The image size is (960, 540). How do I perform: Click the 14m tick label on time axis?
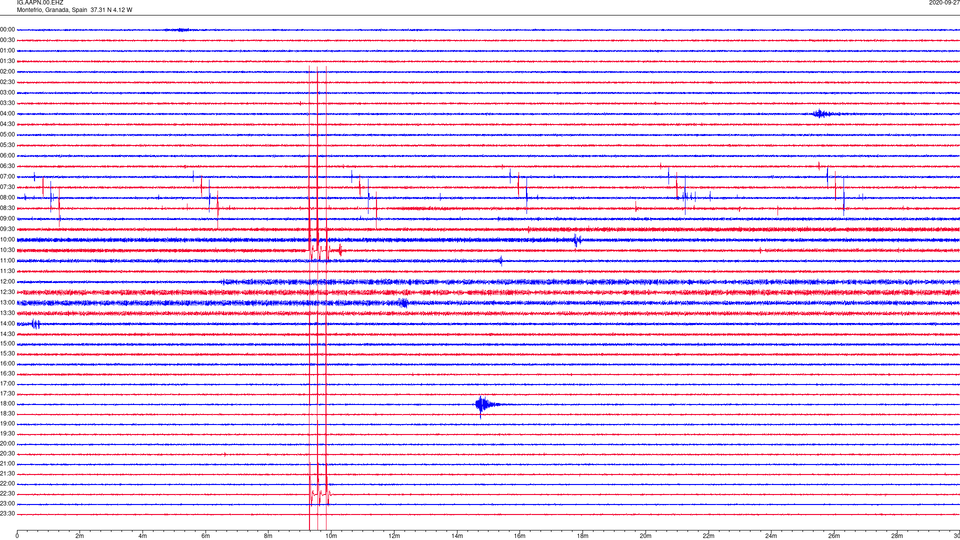(457, 536)
